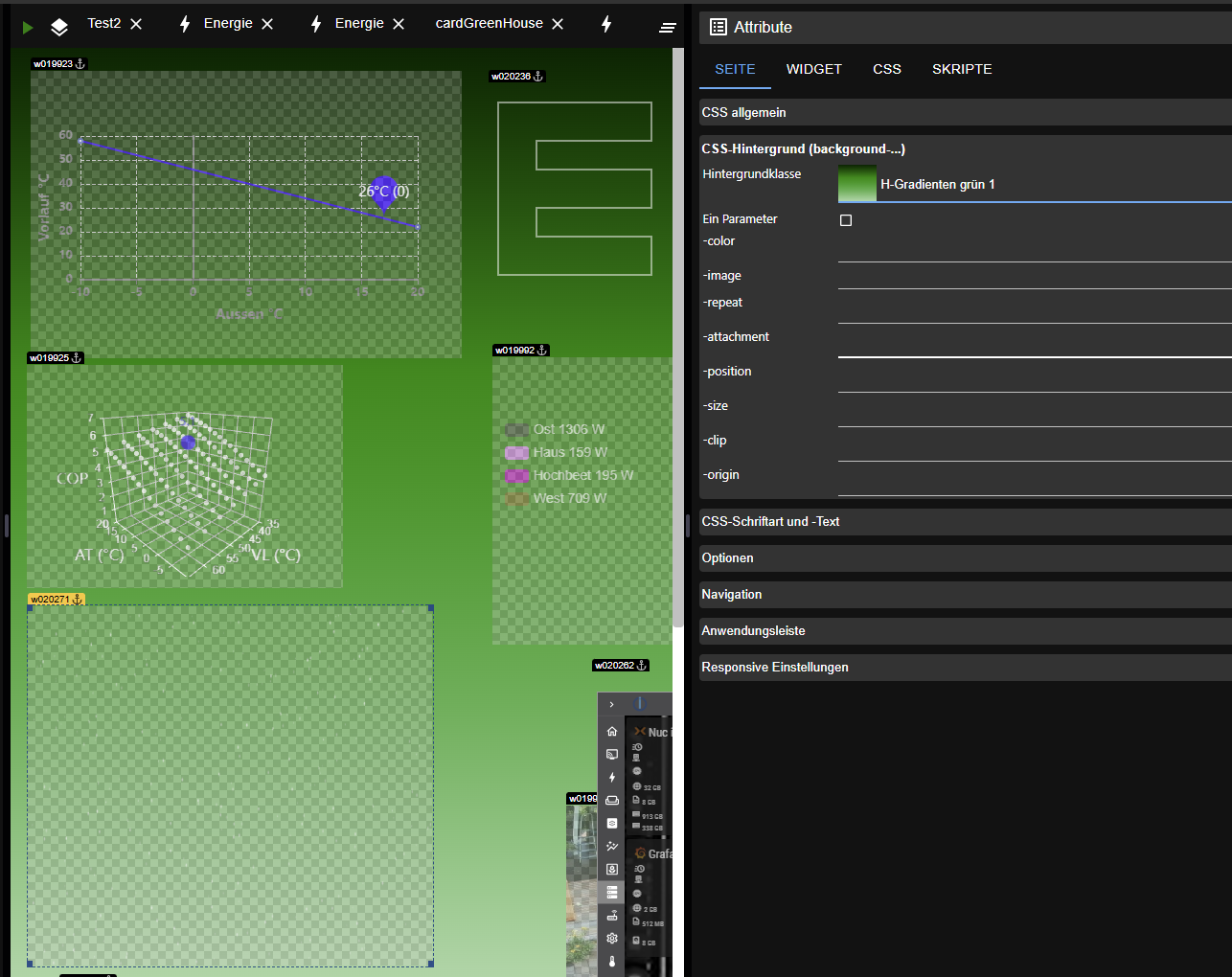Switch to the WIDGET tab
Viewport: 1232px width, 977px height.
pyautogui.click(x=813, y=69)
